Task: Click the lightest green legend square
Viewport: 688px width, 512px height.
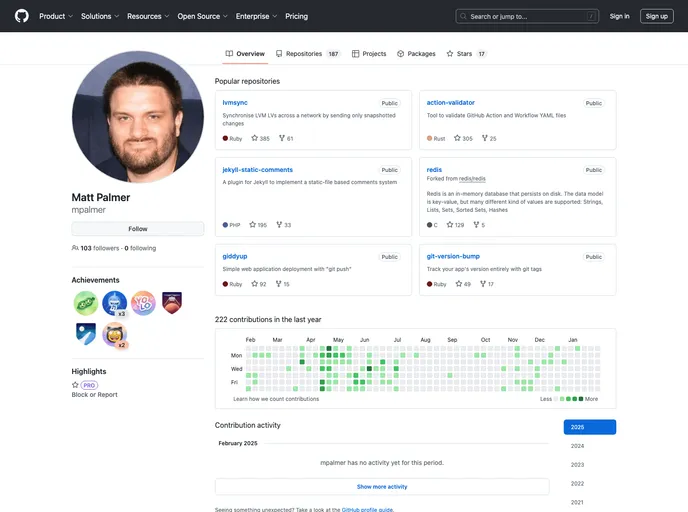Action: pyautogui.click(x=562, y=399)
